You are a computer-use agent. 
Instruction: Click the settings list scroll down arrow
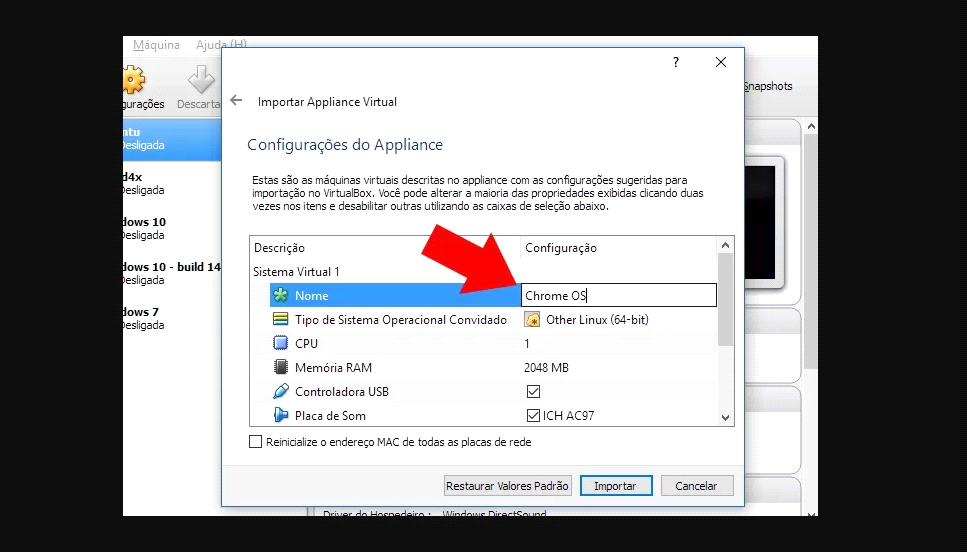pos(725,418)
